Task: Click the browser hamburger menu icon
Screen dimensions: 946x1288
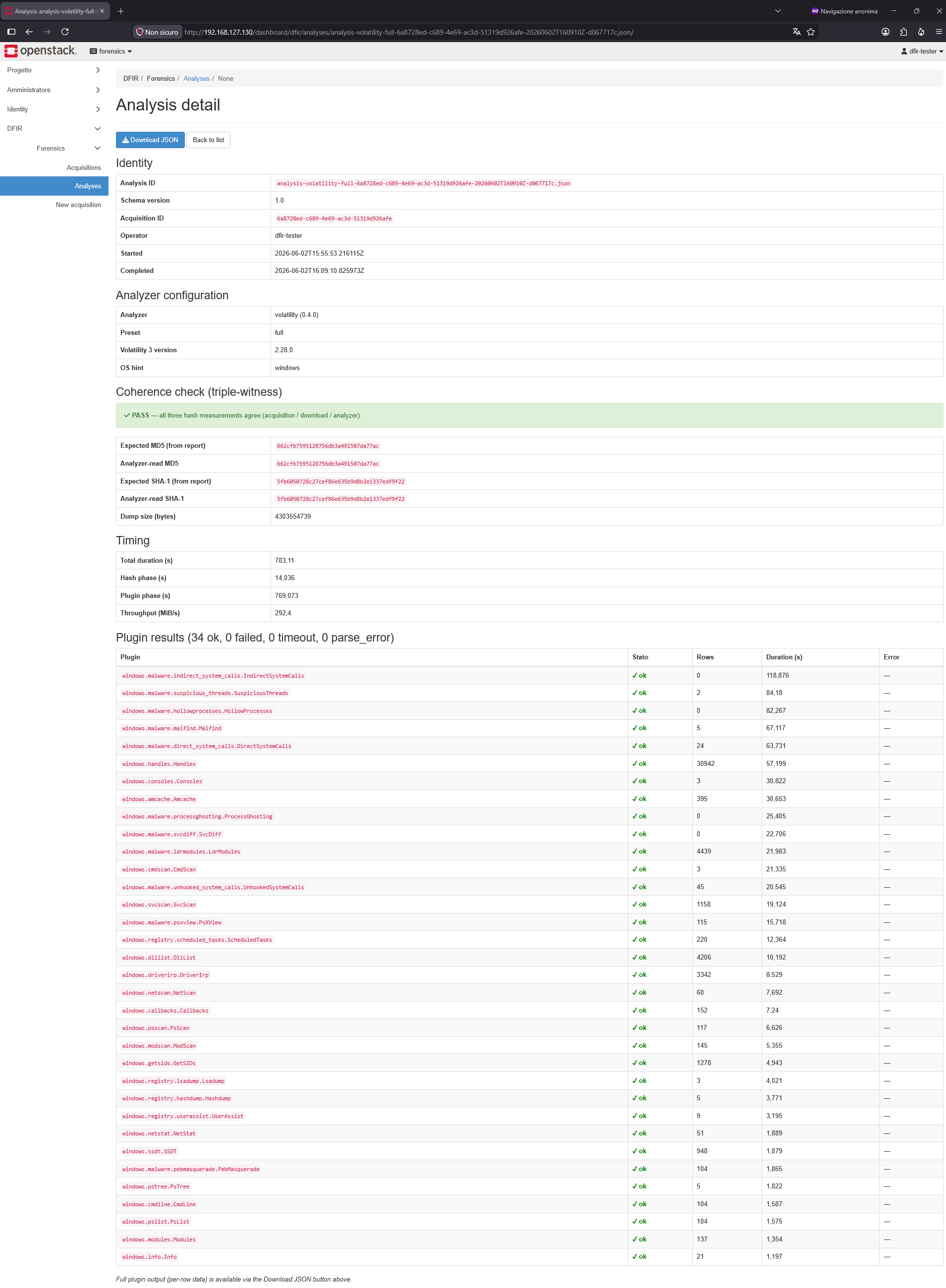Action: pos(939,32)
